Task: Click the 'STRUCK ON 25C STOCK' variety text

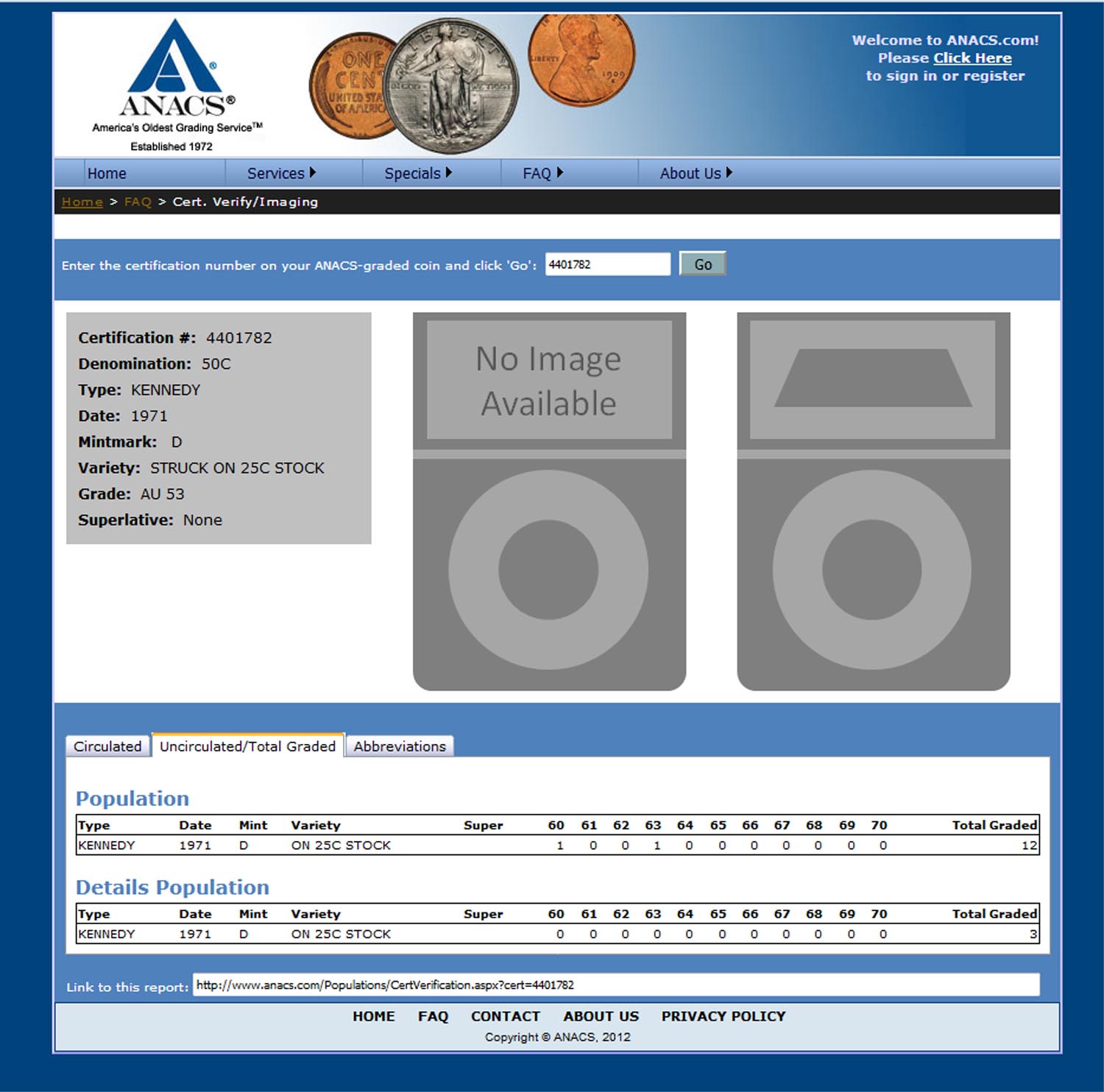Action: tap(237, 468)
